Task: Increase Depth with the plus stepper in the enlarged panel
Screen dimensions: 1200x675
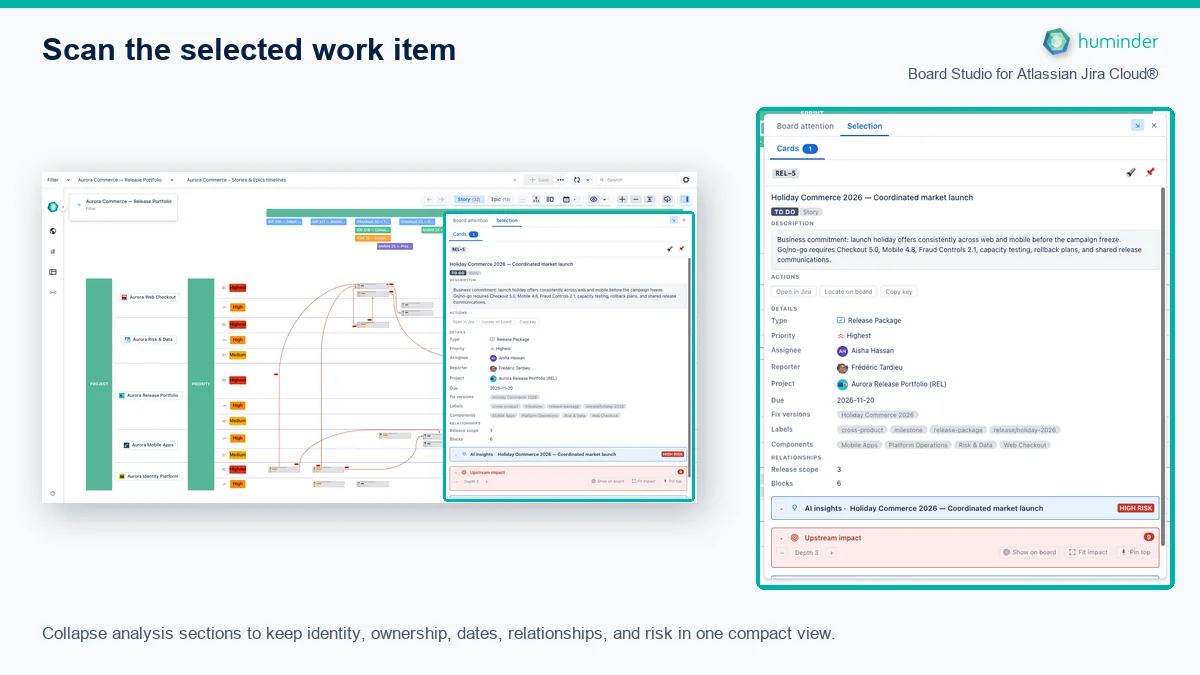Action: coord(831,552)
